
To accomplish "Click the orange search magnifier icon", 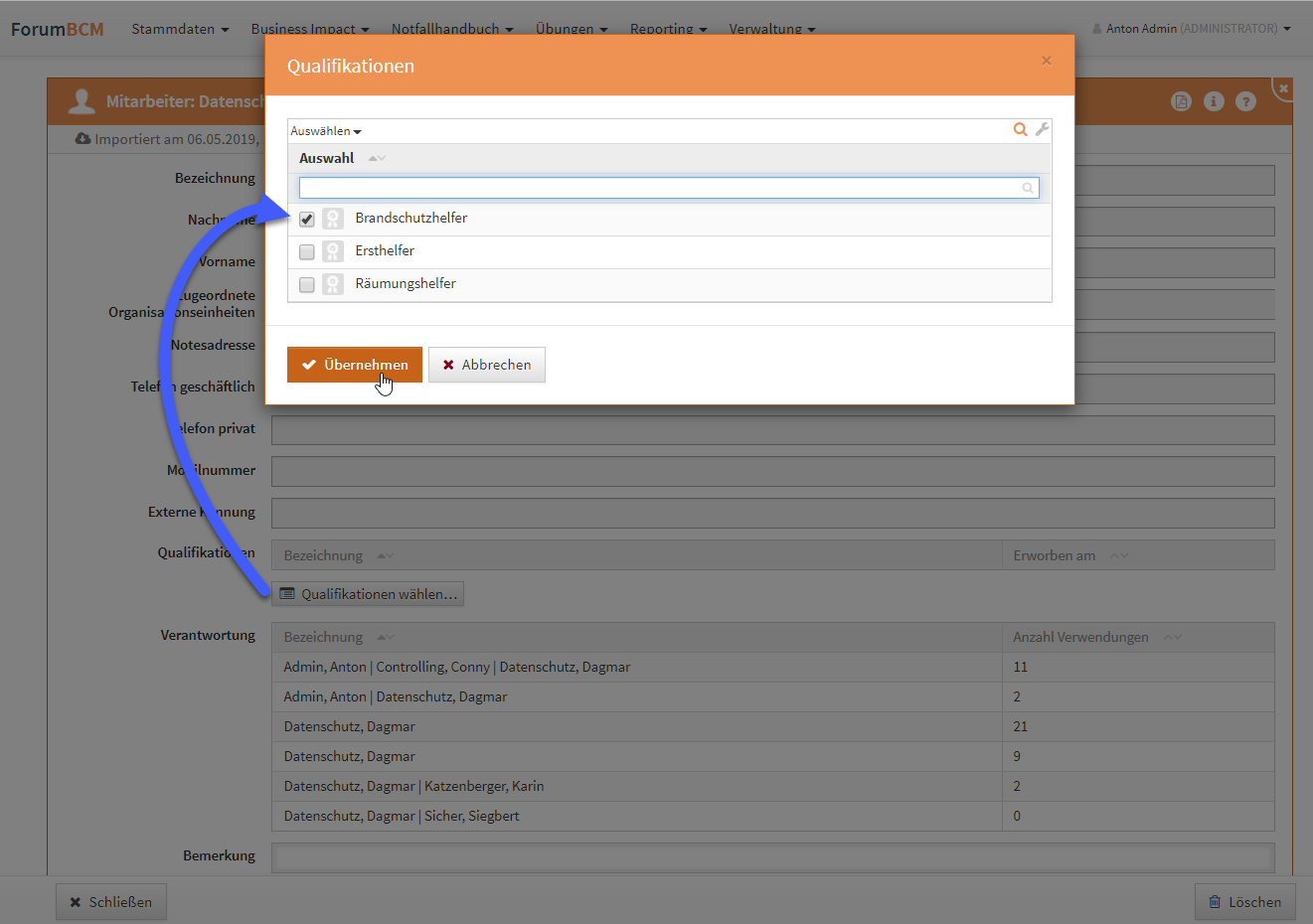I will click(1020, 129).
